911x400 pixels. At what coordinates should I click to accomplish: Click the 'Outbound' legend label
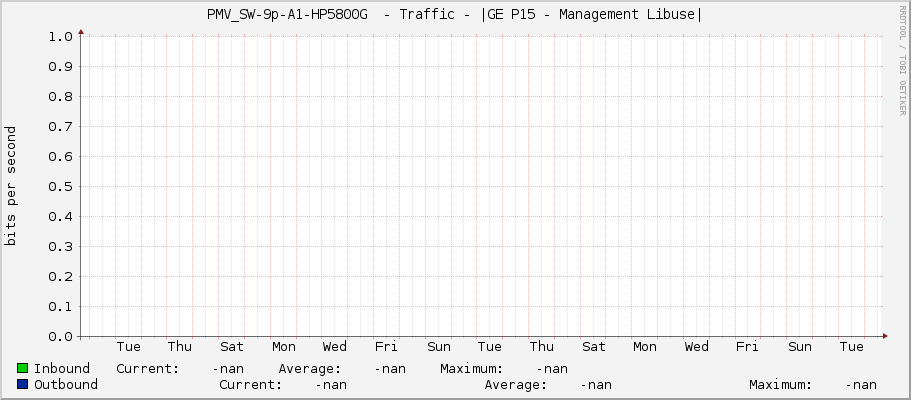[66, 384]
